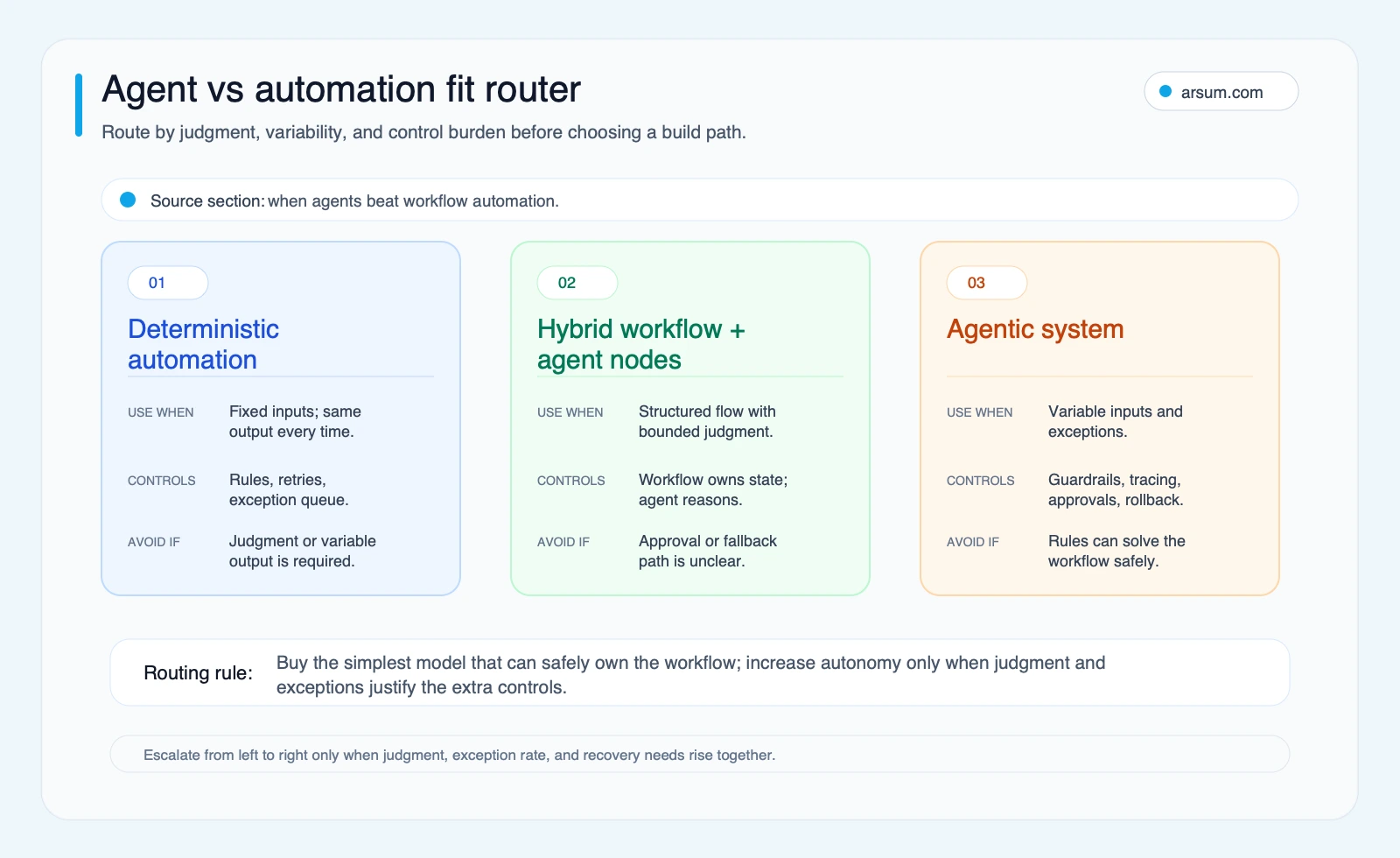The height and width of the screenshot is (858, 1400).
Task: Click CONTROLS label in Deterministic card
Action: 162,481
